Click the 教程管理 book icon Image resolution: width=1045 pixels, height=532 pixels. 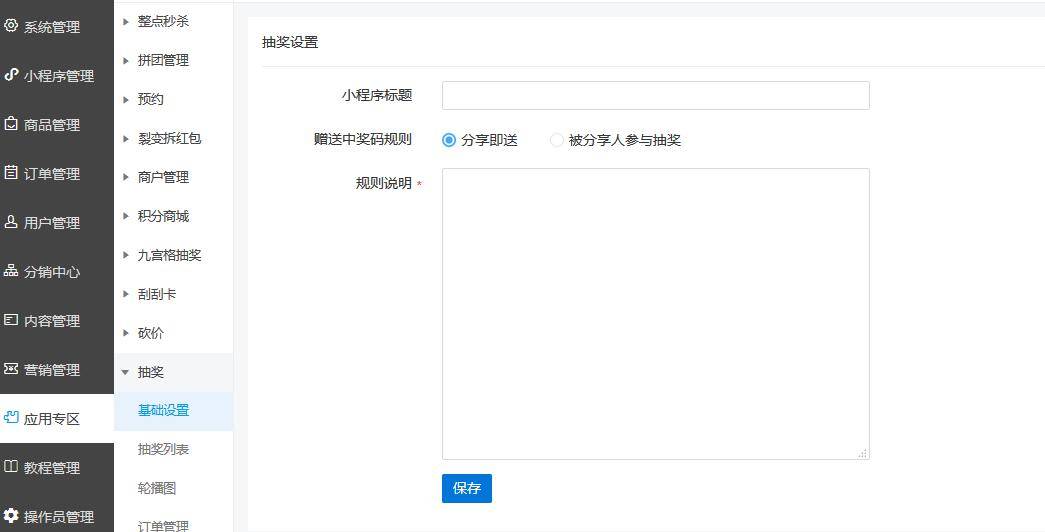click(x=11, y=467)
